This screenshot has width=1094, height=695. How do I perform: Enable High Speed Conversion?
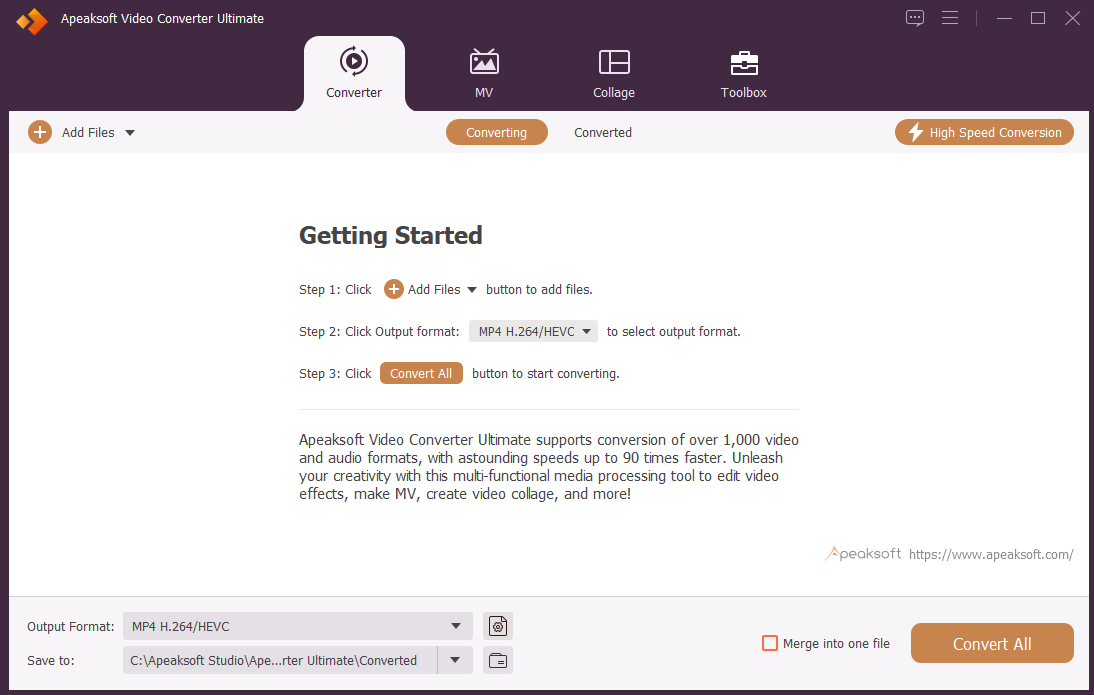984,133
